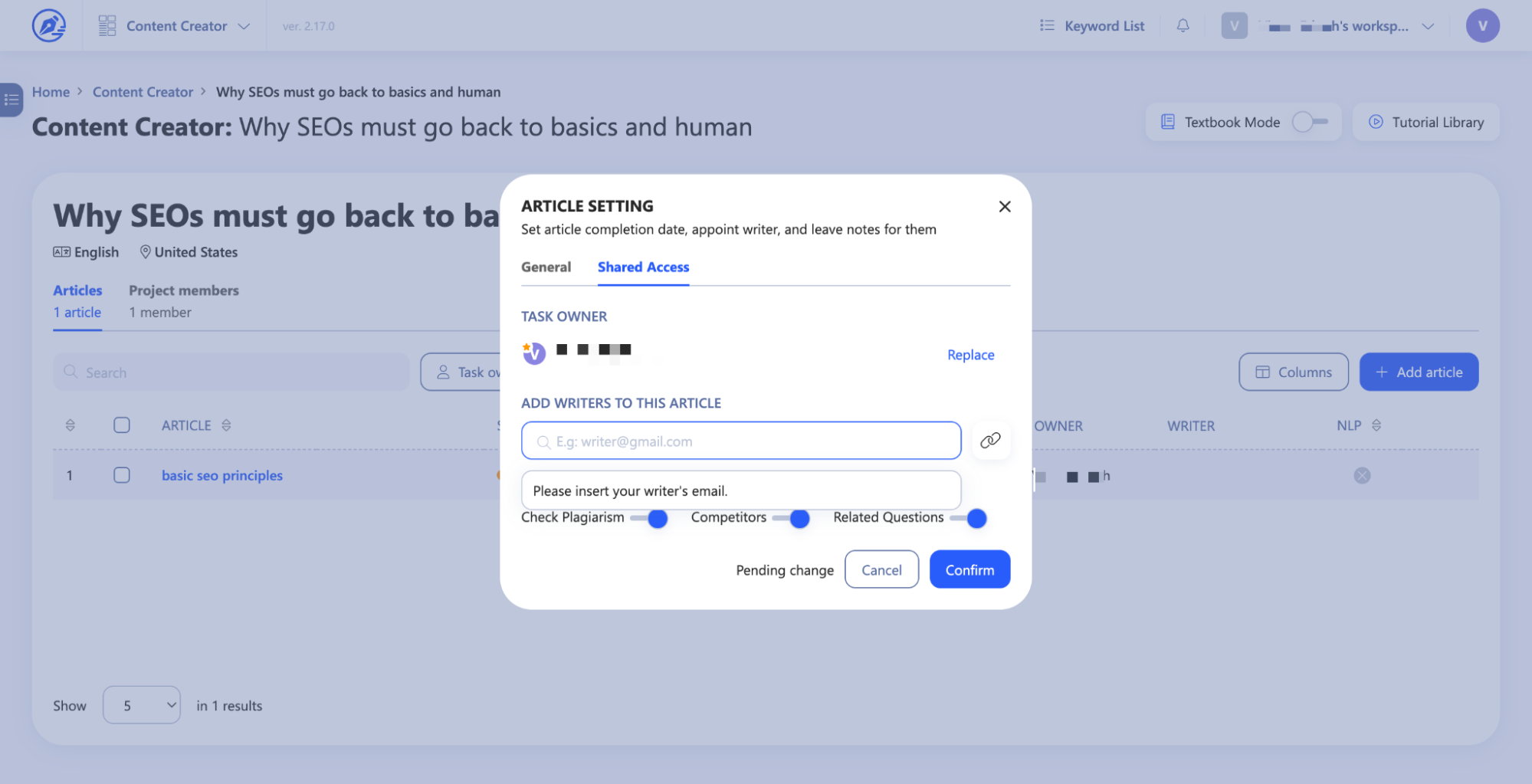This screenshot has width=1532, height=784.
Task: Open notifications bell
Action: (x=1183, y=26)
